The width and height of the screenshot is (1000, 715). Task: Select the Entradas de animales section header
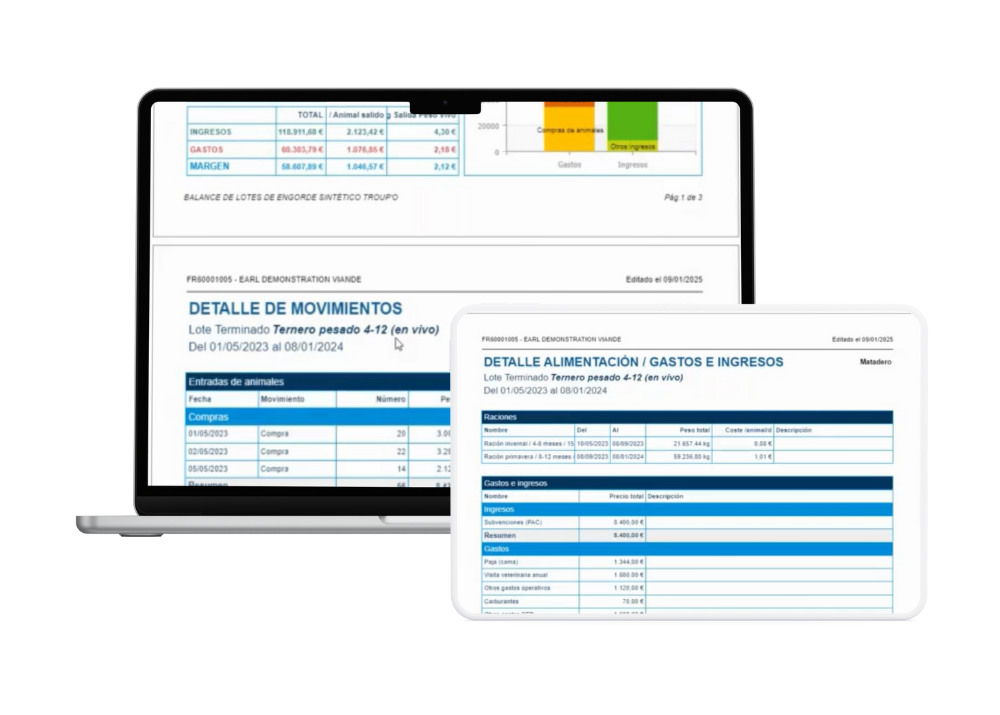click(236, 381)
